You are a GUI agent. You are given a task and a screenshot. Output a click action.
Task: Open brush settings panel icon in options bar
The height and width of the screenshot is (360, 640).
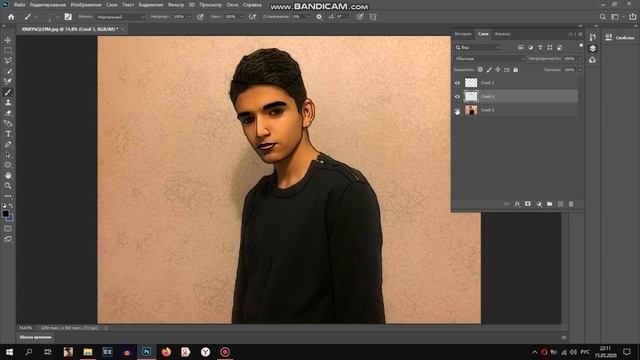point(68,17)
